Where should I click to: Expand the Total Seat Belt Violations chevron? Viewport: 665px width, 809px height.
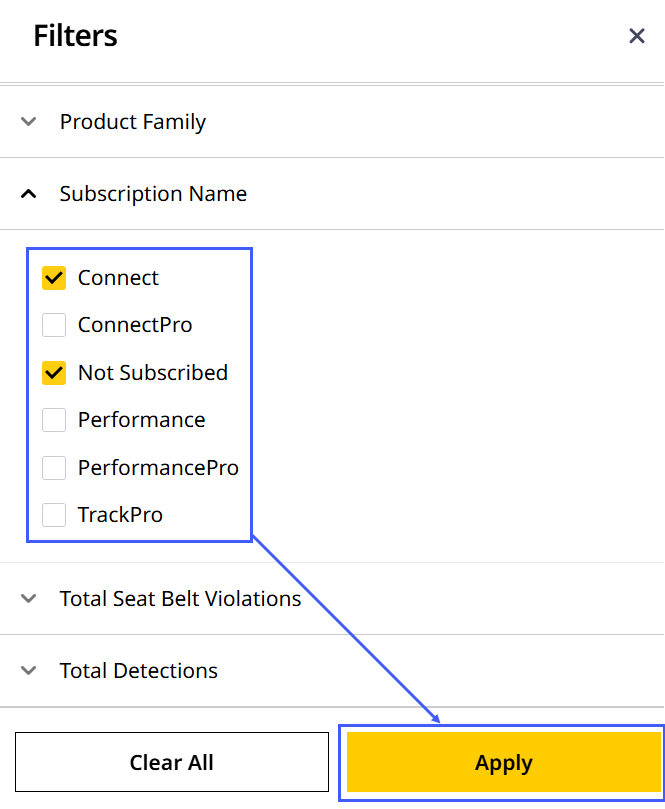point(28,598)
